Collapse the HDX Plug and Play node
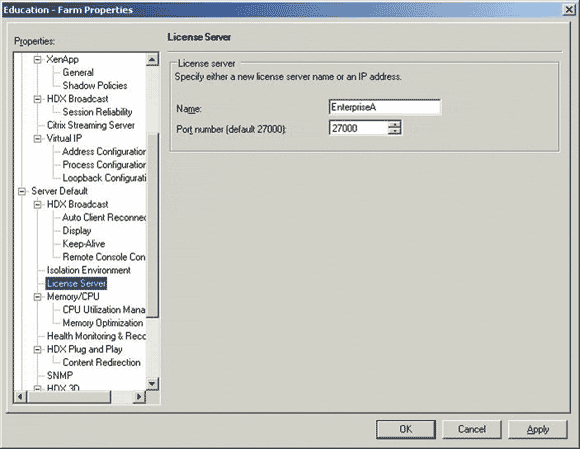The image size is (580, 449). [x=37, y=350]
